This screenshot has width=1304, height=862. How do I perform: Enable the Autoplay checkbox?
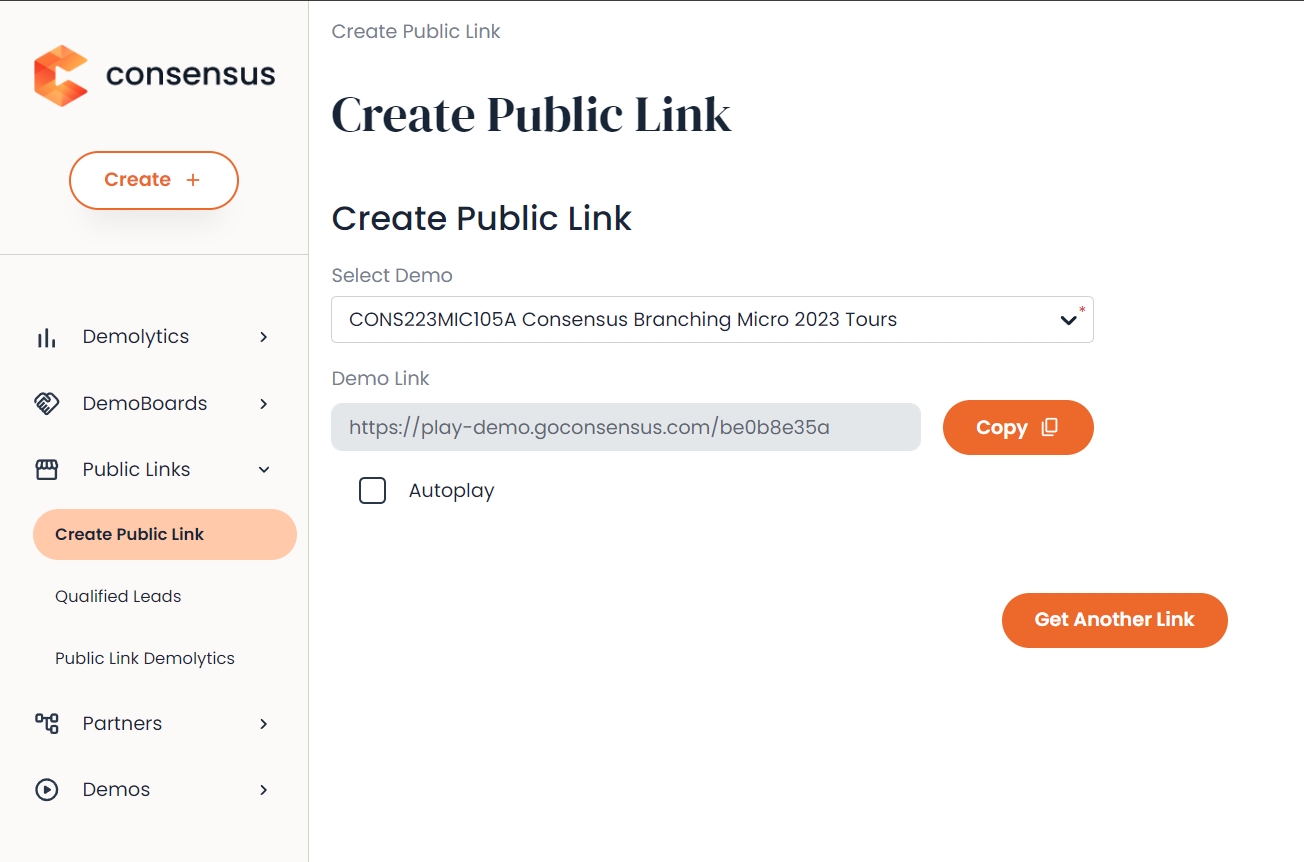pos(372,490)
